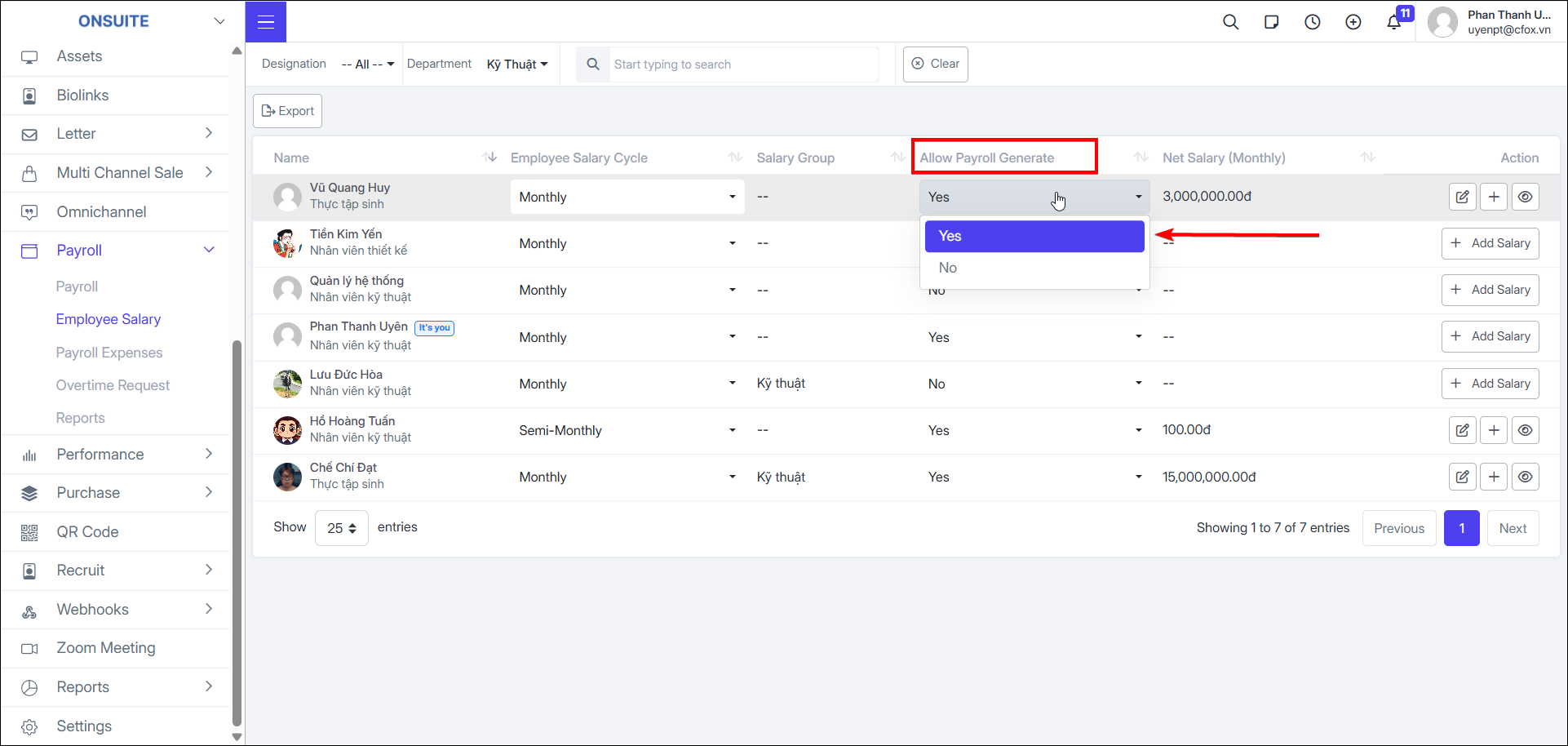Open the Department Kỹ Thuật dropdown
Viewport: 1568px width, 746px height.
point(517,64)
